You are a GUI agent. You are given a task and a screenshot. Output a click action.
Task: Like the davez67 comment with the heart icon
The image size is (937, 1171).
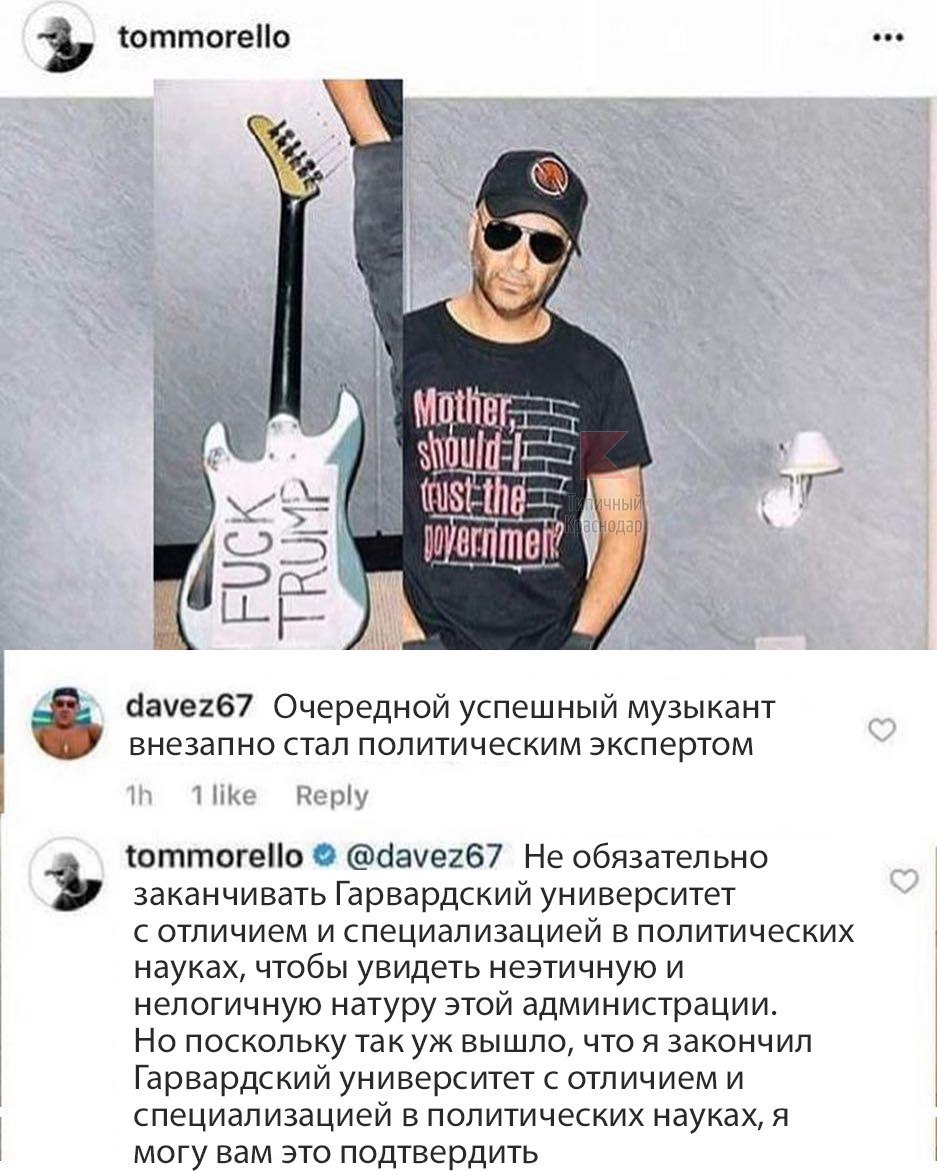coord(882,730)
